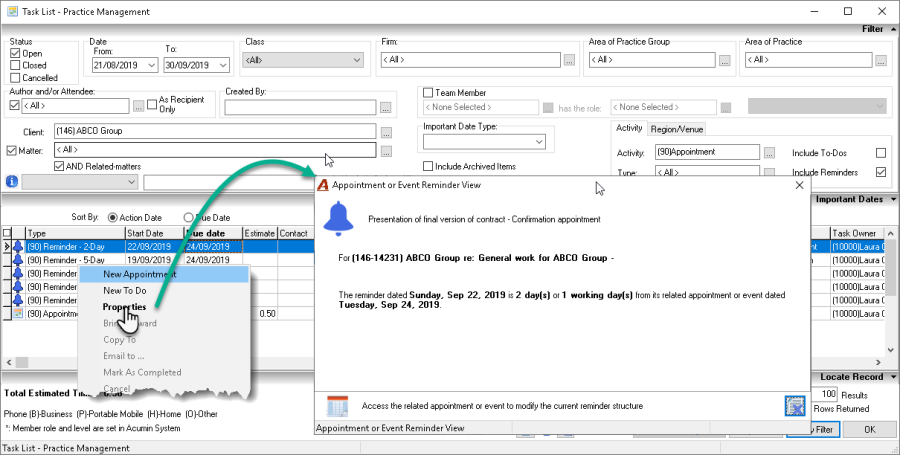
Task: Click the Created By input field
Action: pyautogui.click(x=300, y=107)
